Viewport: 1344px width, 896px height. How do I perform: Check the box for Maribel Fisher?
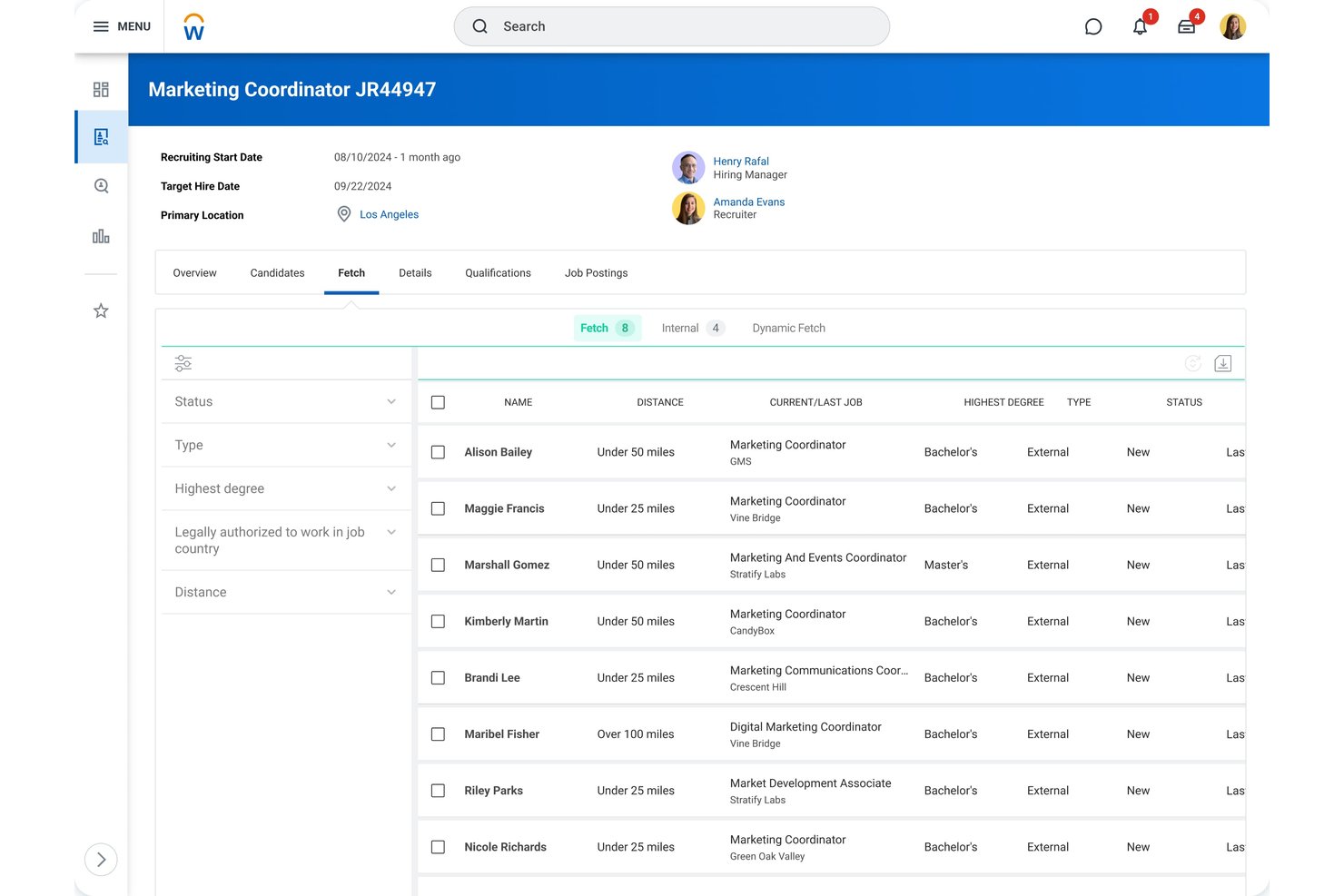coord(438,734)
